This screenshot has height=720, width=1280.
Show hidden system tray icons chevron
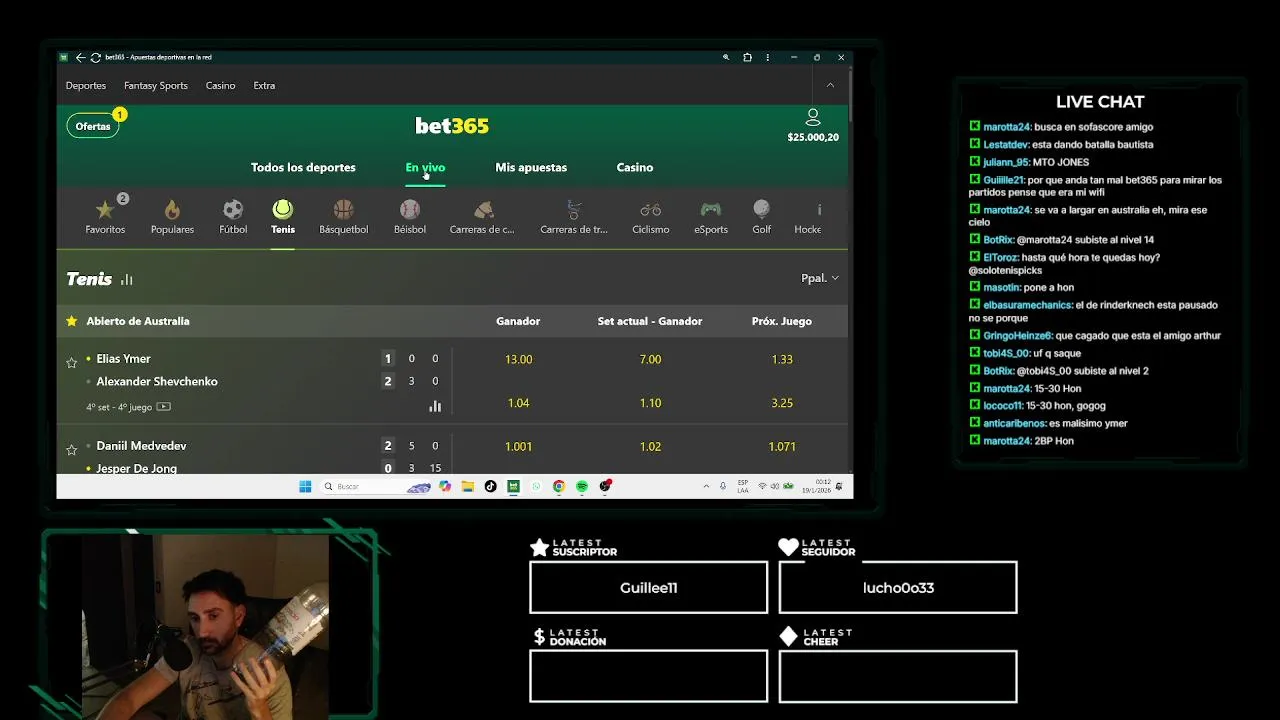[707, 487]
